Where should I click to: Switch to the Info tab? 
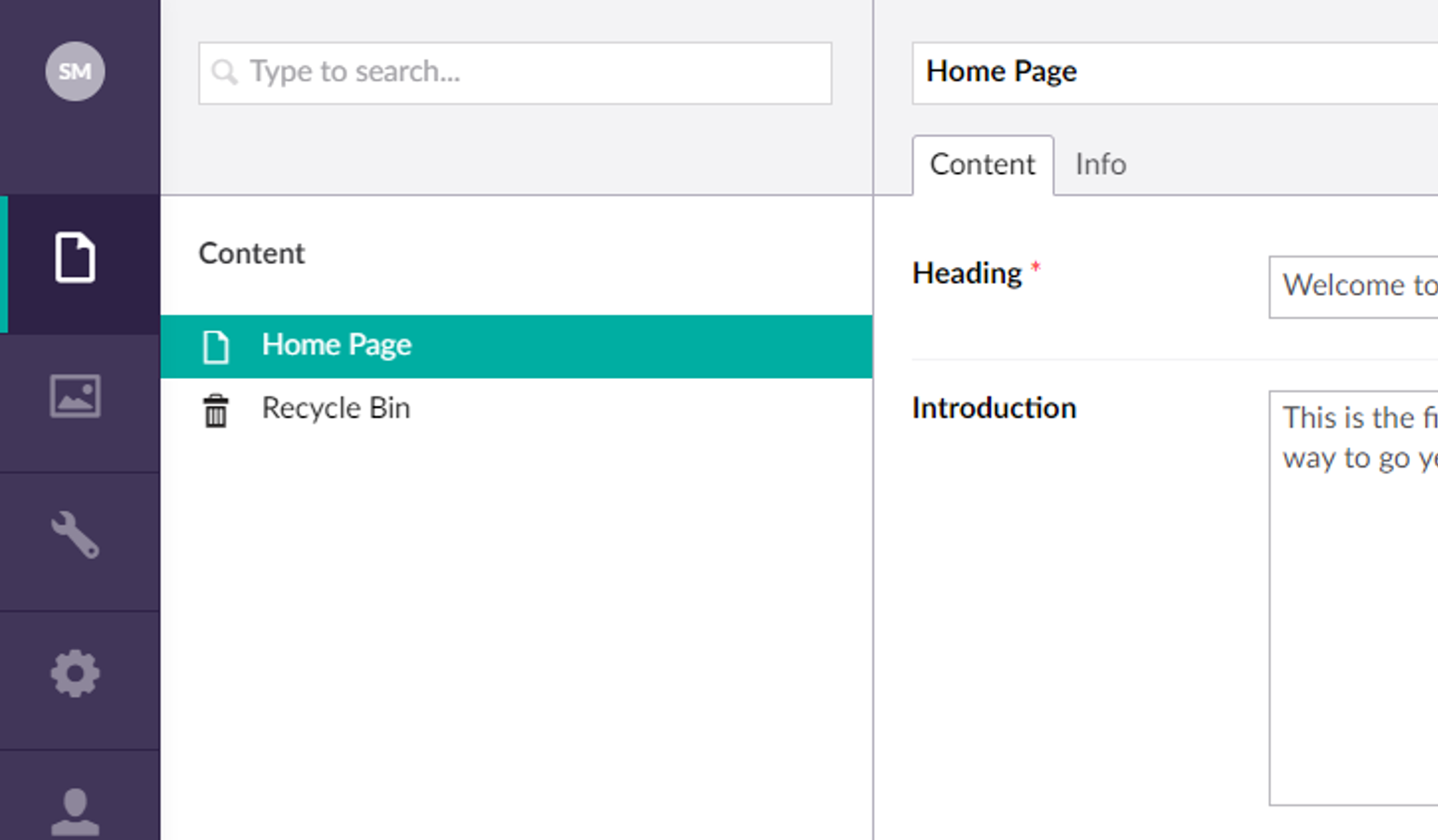(1100, 164)
